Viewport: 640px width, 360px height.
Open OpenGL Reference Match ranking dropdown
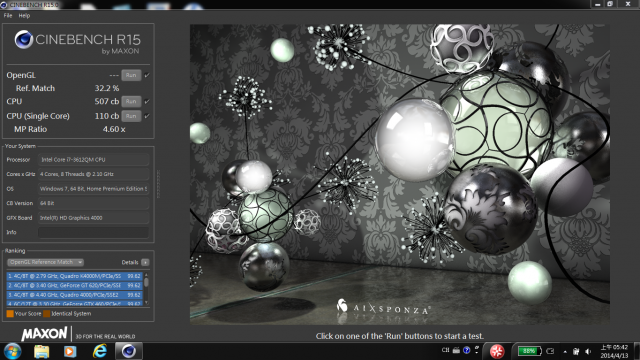(x=45, y=262)
